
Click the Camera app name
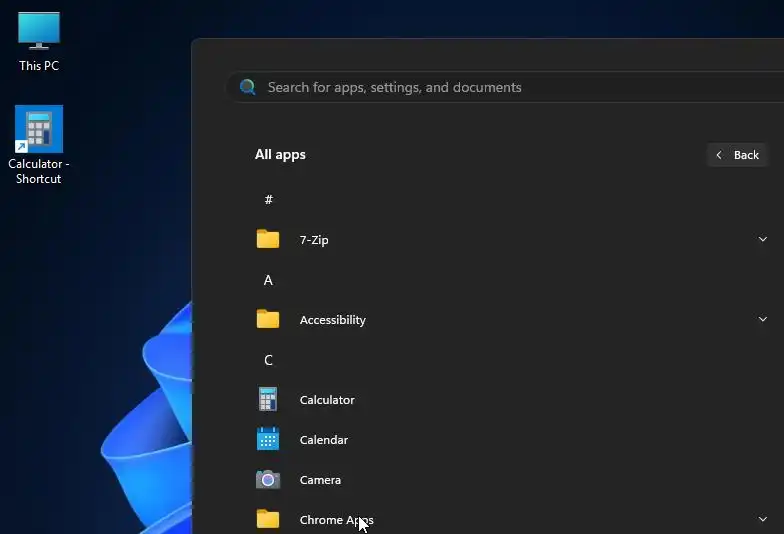click(x=320, y=480)
